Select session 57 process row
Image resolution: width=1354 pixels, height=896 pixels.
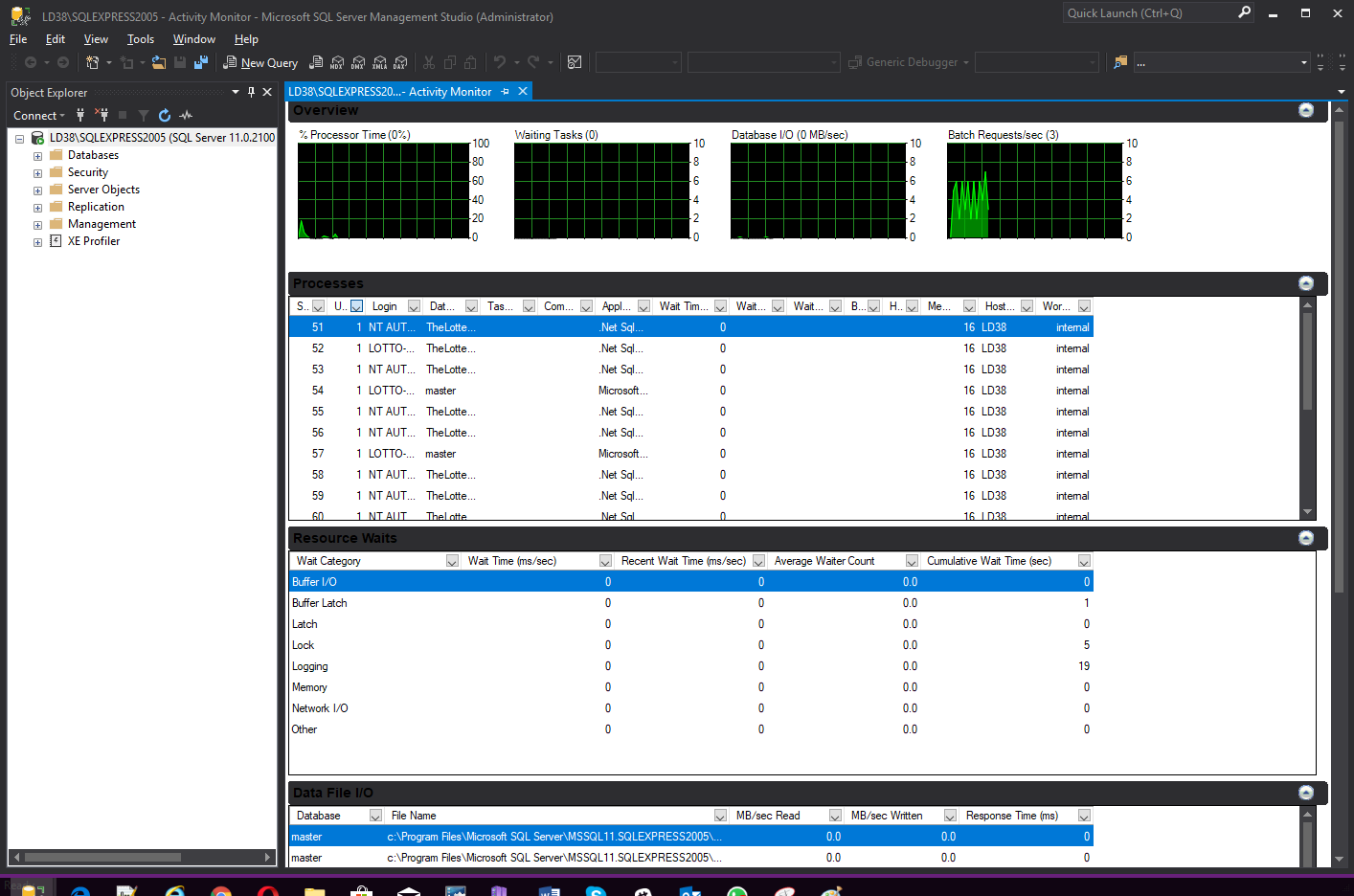pyautogui.click(x=690, y=454)
